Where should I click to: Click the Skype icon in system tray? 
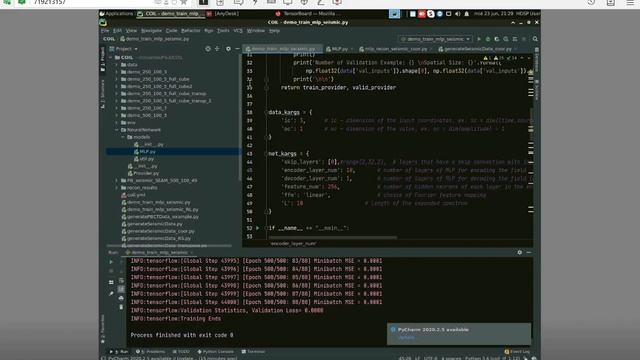(x=431, y=14)
